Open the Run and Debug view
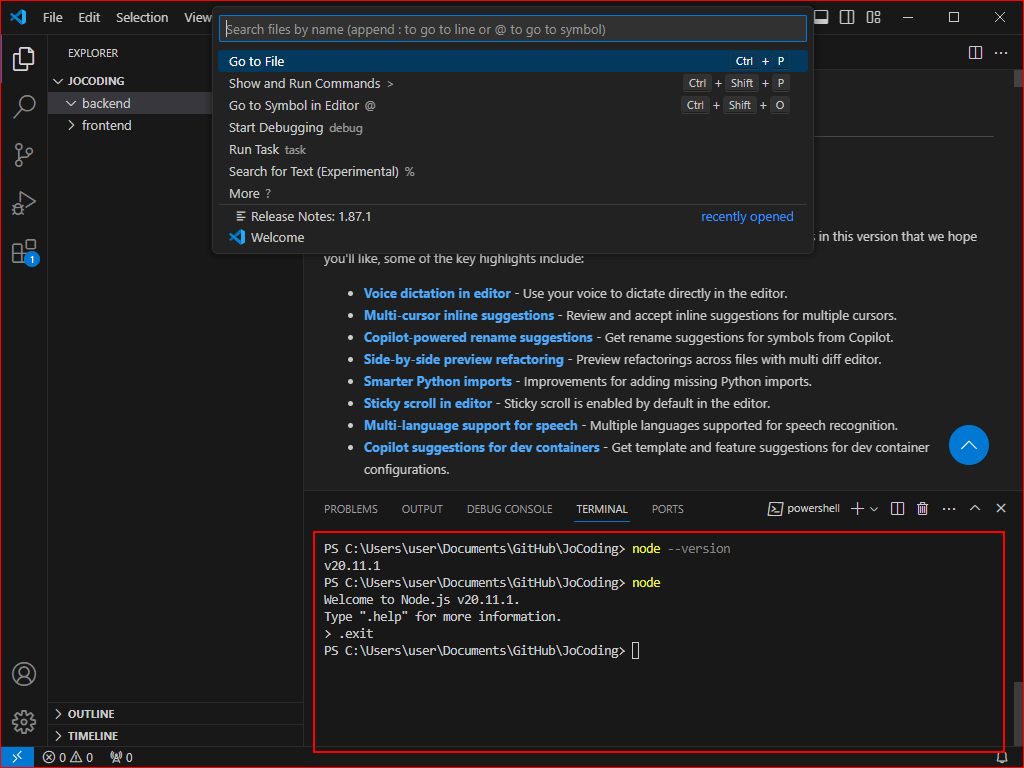The image size is (1024, 768). pyautogui.click(x=24, y=203)
